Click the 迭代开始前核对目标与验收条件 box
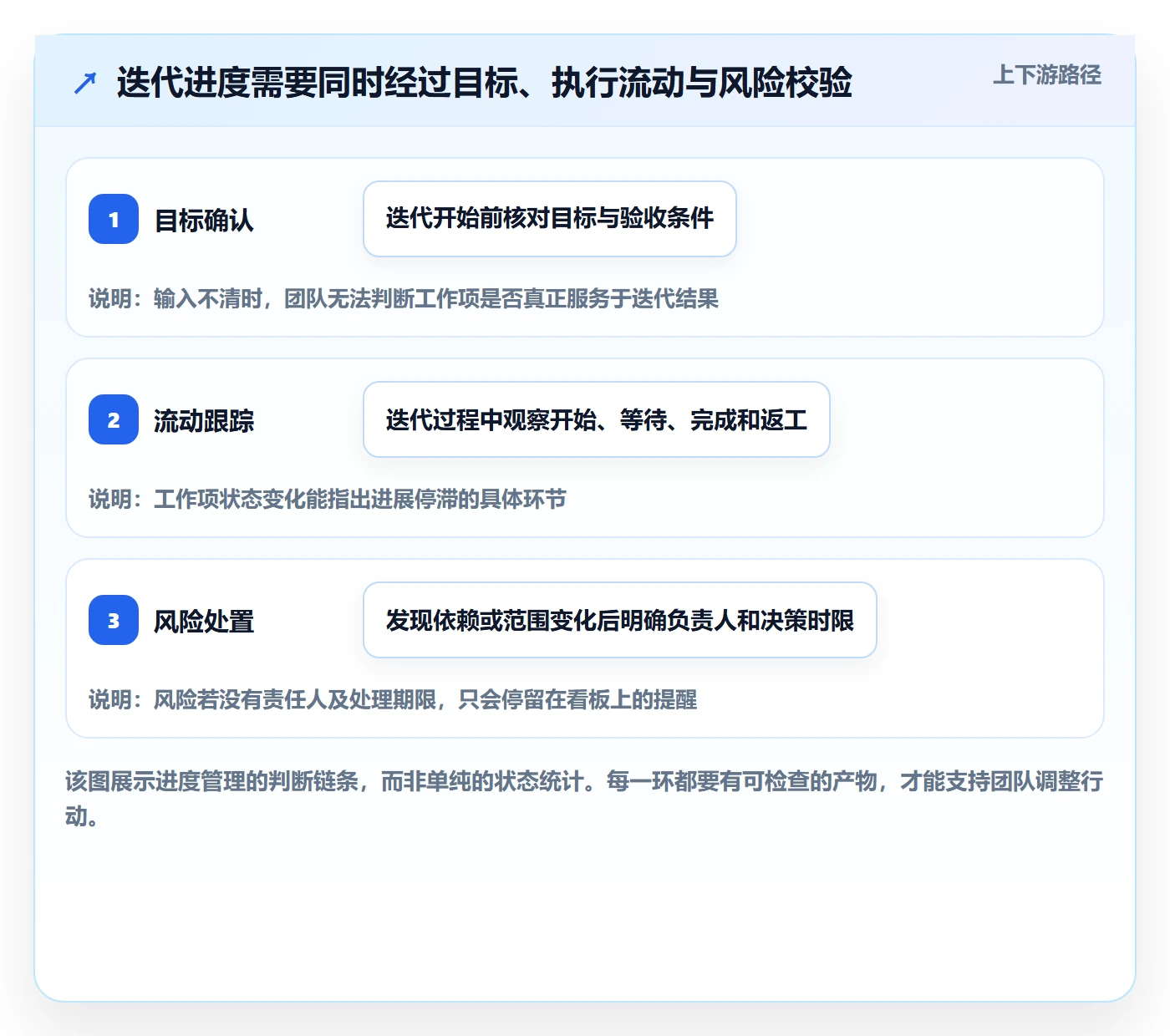The width and height of the screenshot is (1170, 1036). coord(550,219)
